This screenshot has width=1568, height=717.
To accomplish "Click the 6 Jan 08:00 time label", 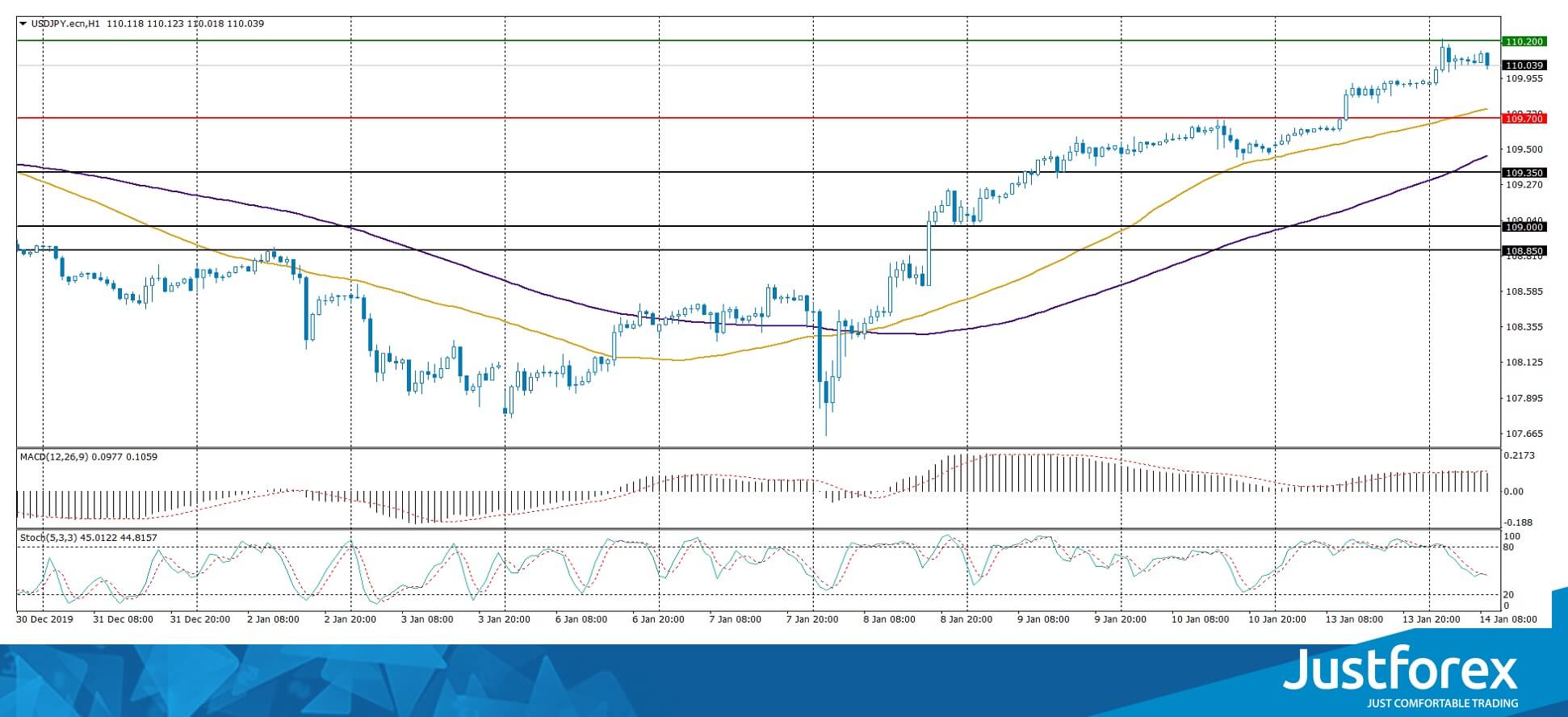I will 581,620.
